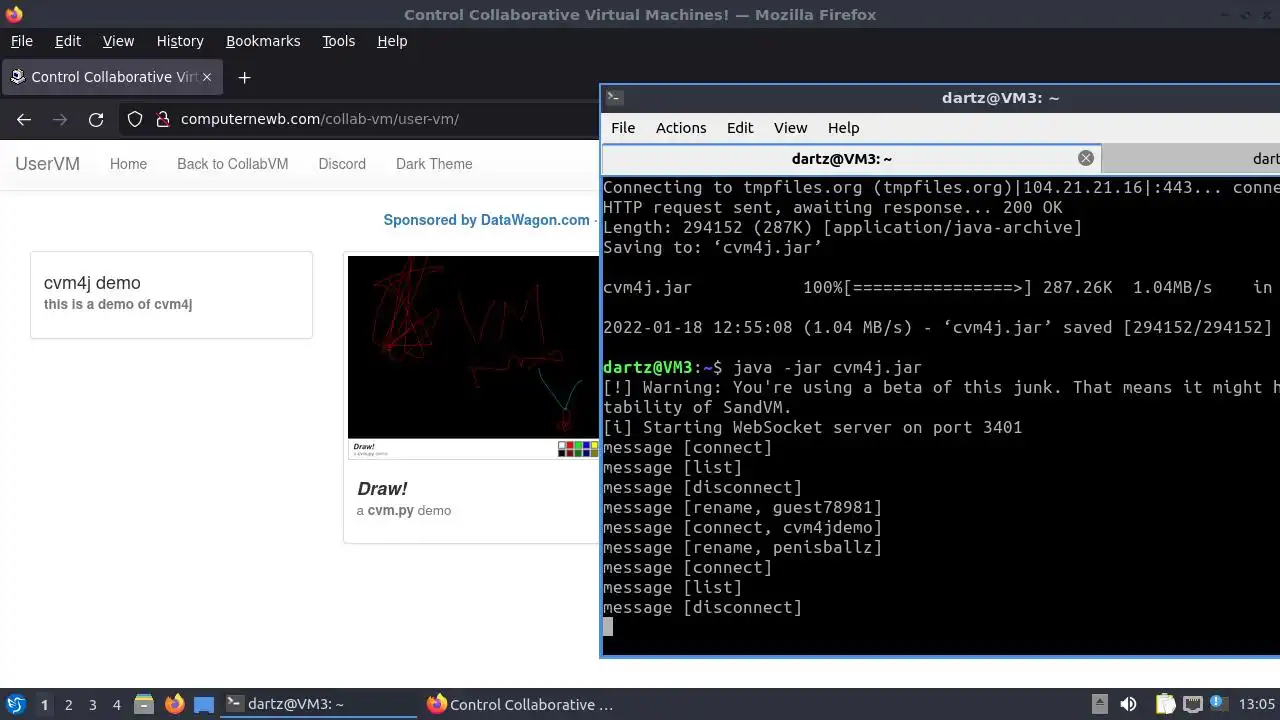This screenshot has height=720, width=1280.
Task: Open Firefox Bookmarks menu
Action: coord(263,41)
